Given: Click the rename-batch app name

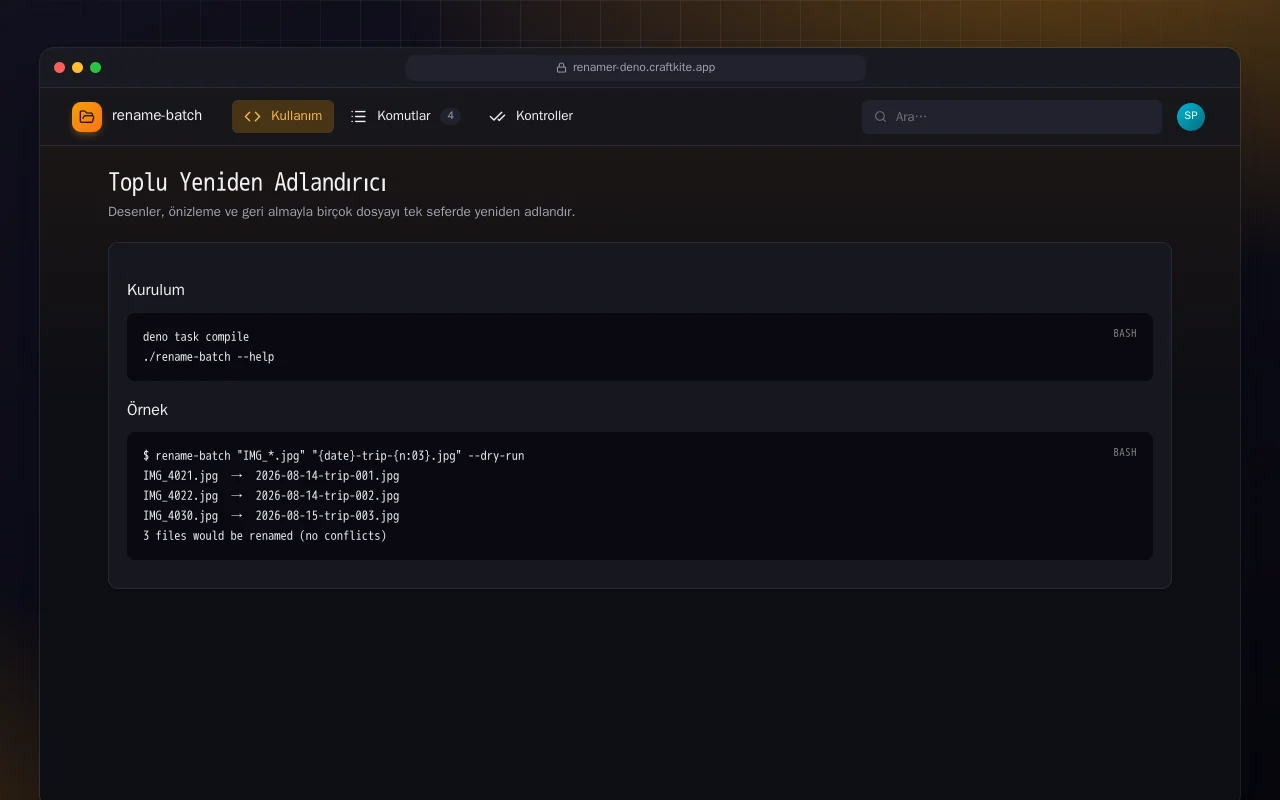Looking at the screenshot, I should (157, 116).
